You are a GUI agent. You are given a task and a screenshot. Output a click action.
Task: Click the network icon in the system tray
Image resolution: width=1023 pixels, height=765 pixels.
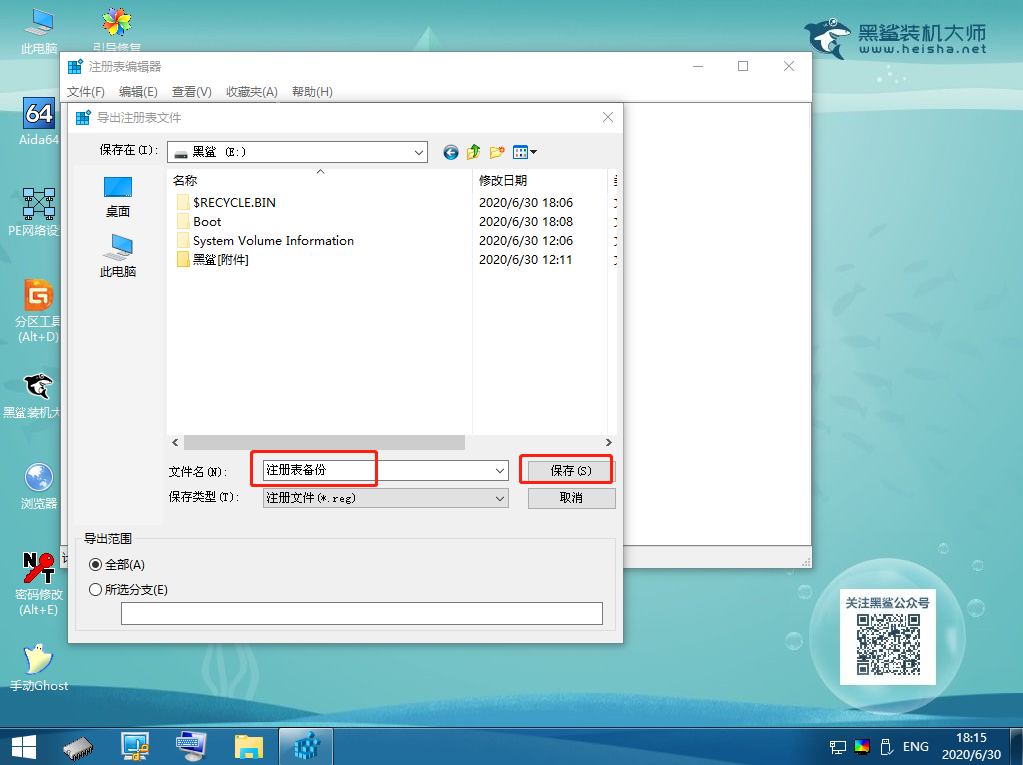pyautogui.click(x=838, y=747)
